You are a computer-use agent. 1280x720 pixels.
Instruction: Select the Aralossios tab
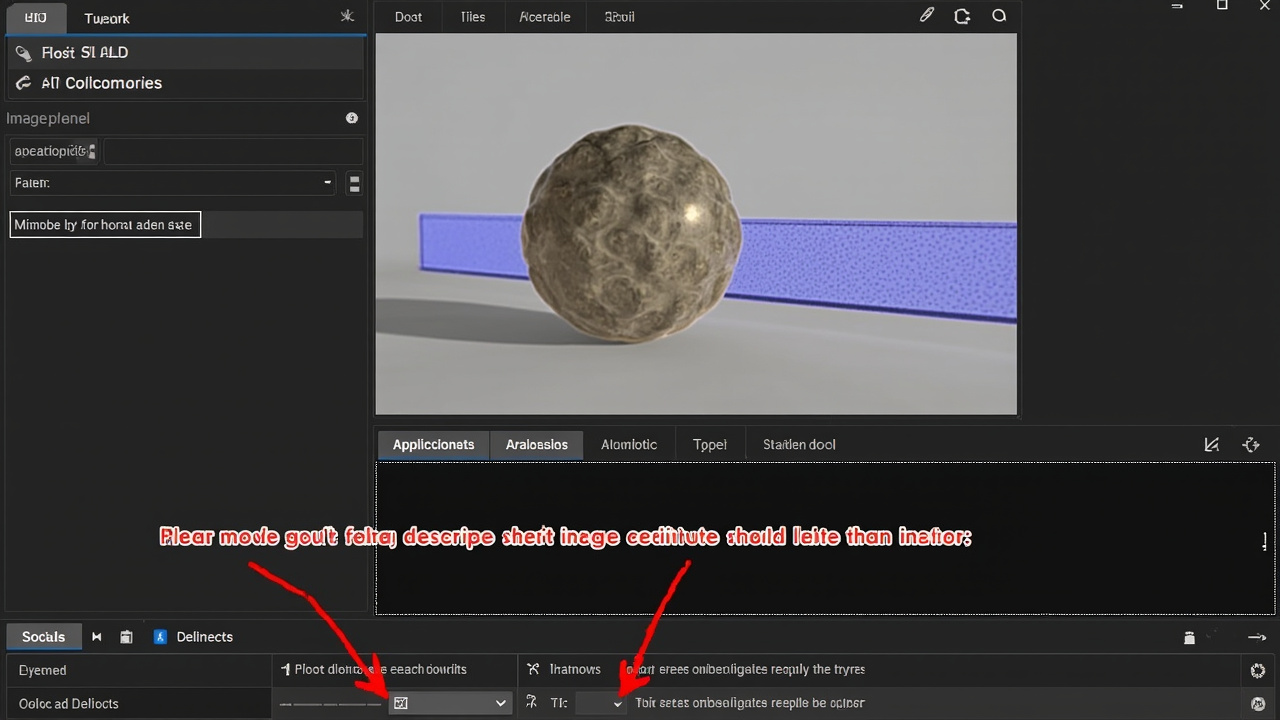[x=537, y=445]
